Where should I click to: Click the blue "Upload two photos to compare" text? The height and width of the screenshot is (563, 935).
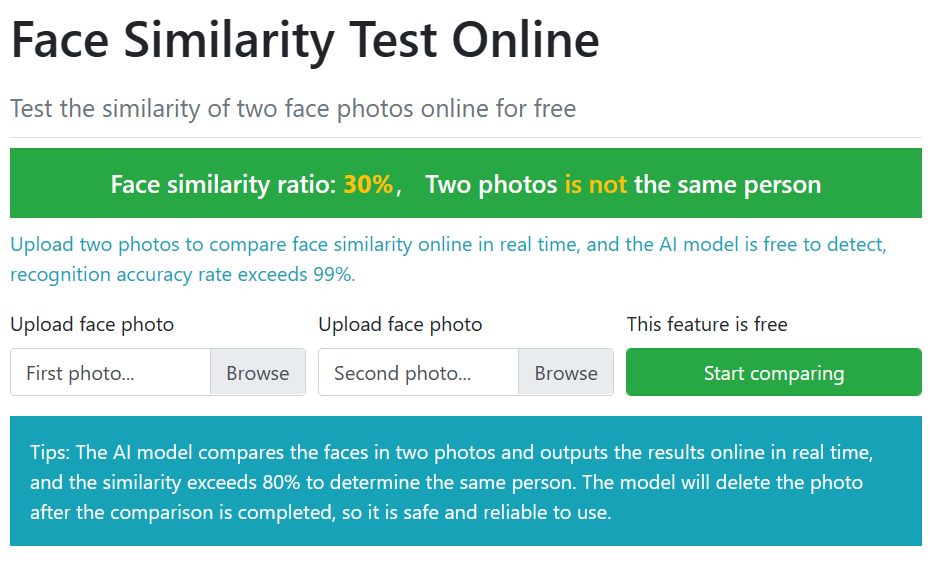[448, 244]
